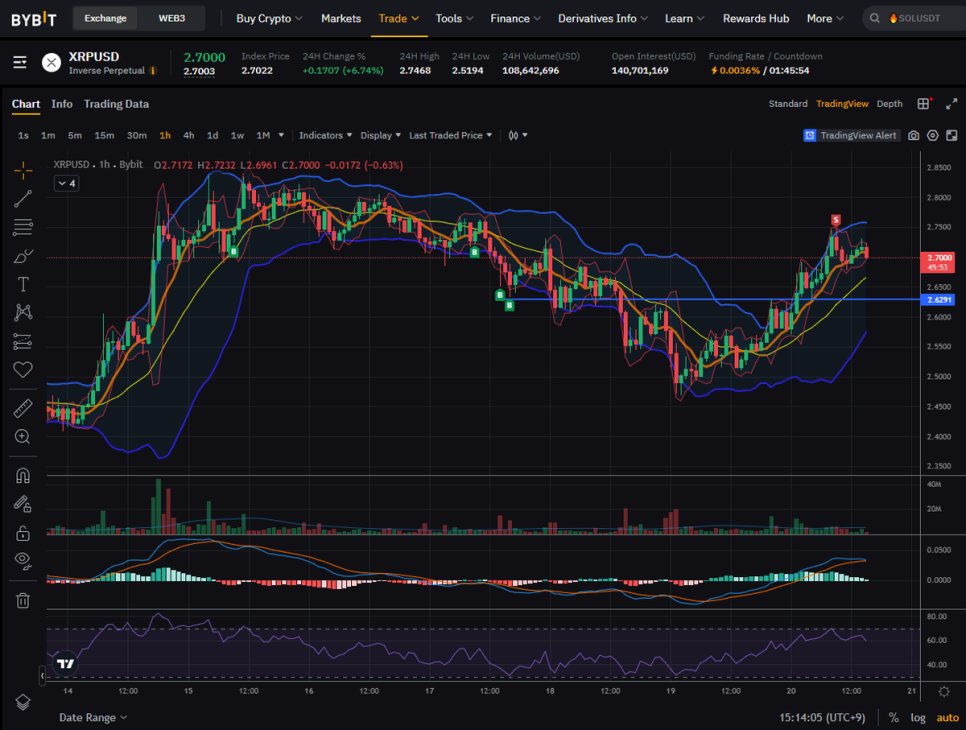966x730 pixels.
Task: Open the time axis settings gear
Action: pos(943,691)
